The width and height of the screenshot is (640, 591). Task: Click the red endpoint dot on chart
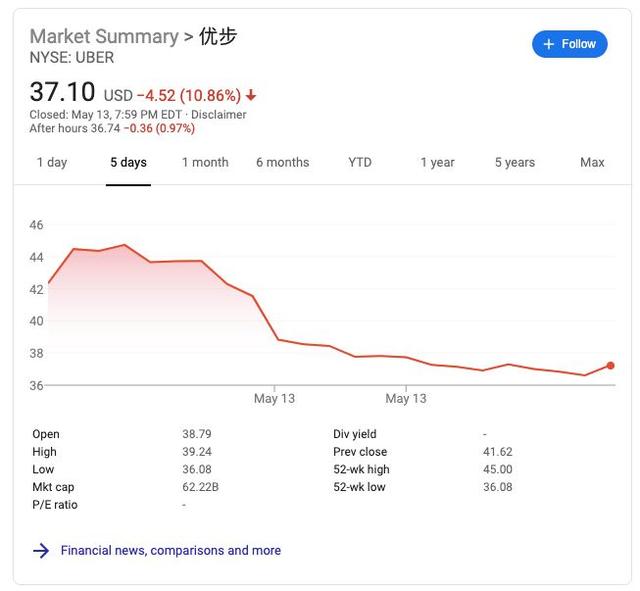click(610, 366)
